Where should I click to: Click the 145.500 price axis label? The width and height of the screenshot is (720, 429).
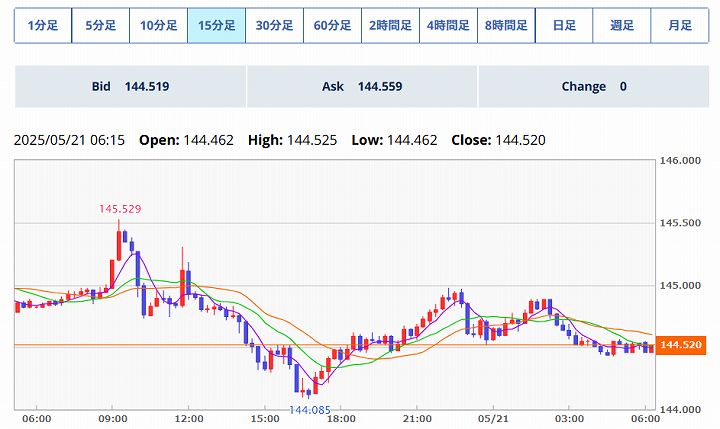click(x=681, y=223)
